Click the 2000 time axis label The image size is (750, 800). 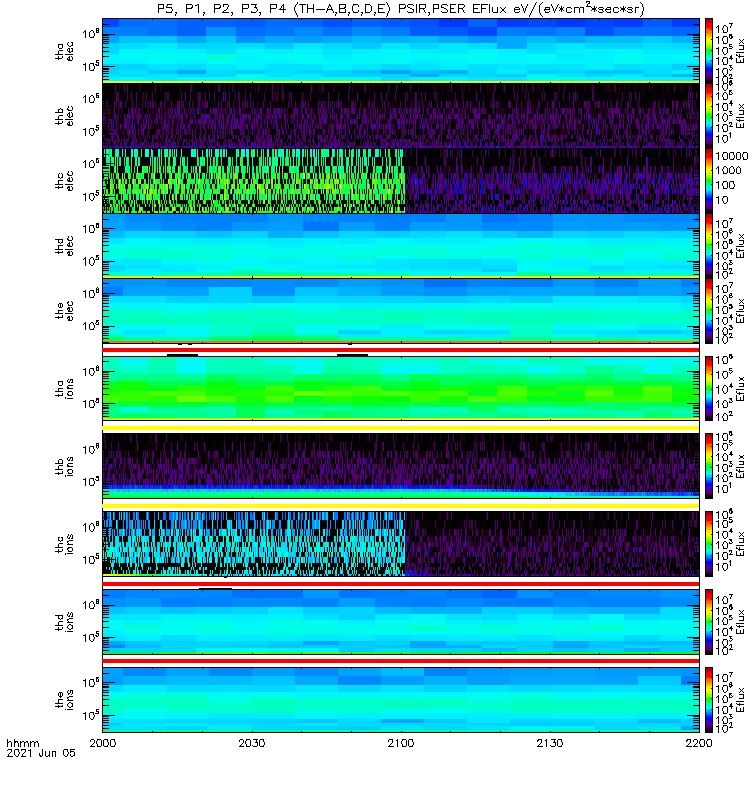[x=103, y=743]
